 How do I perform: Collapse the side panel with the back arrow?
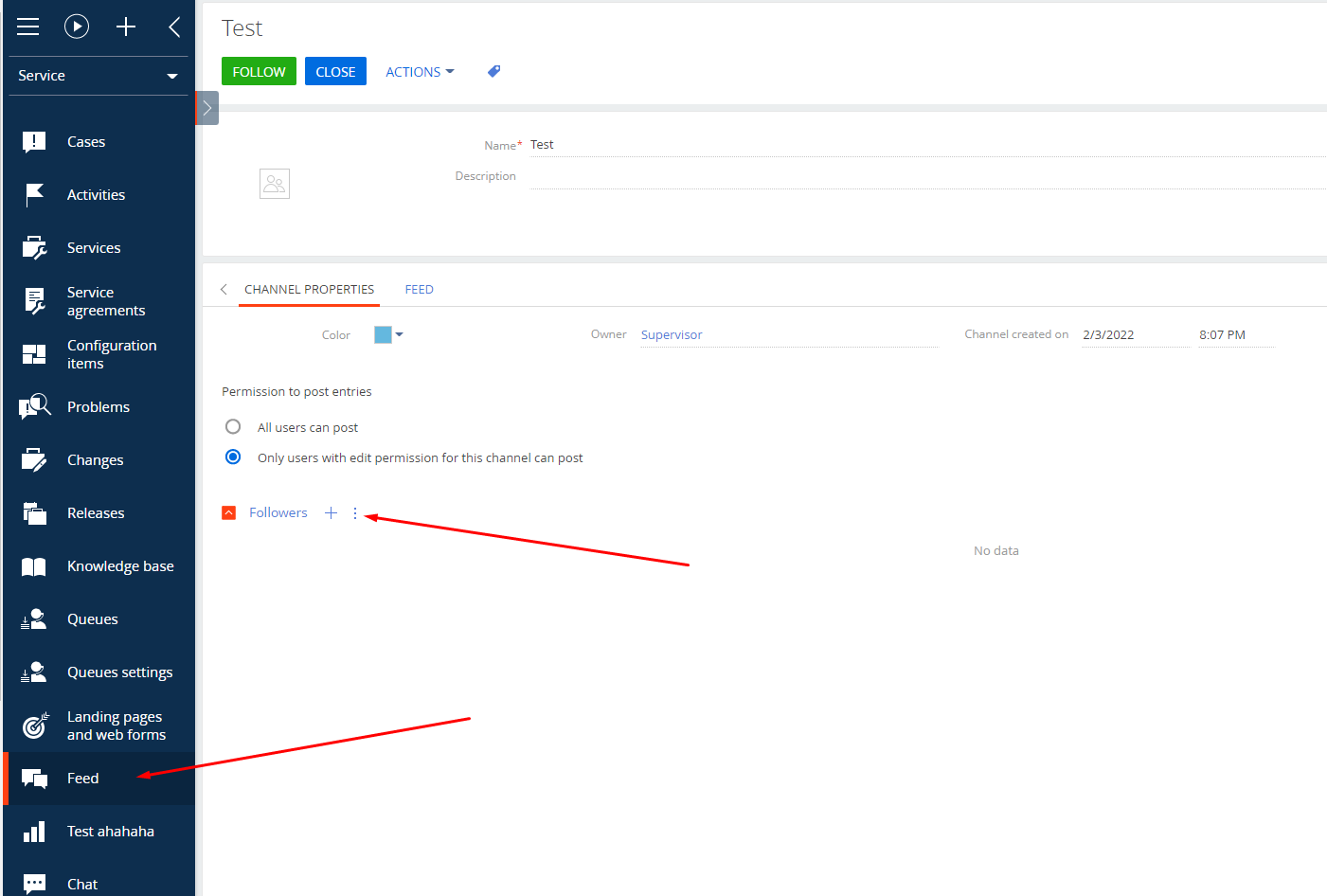[x=174, y=27]
